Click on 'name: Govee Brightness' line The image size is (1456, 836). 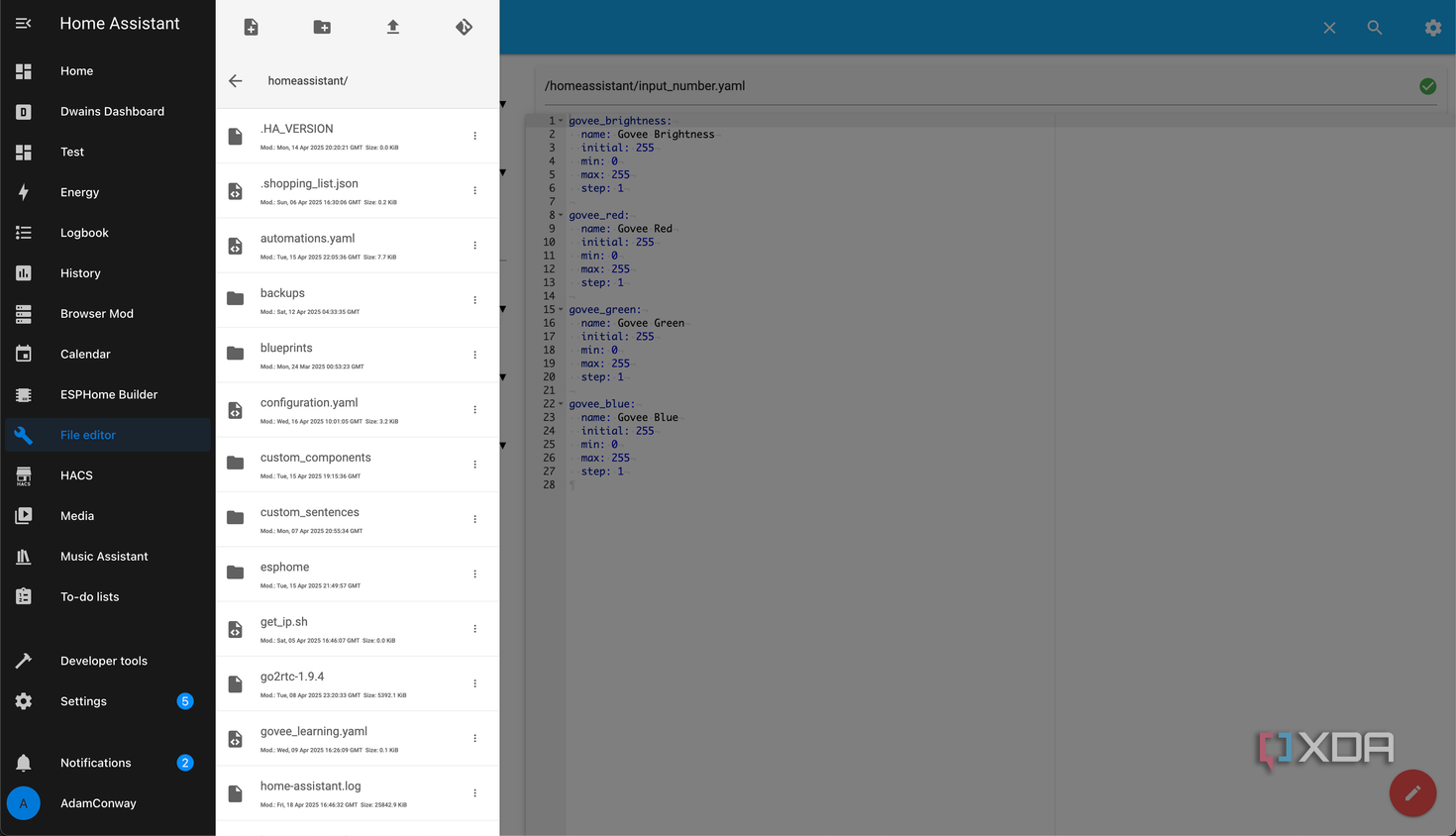[648, 135]
